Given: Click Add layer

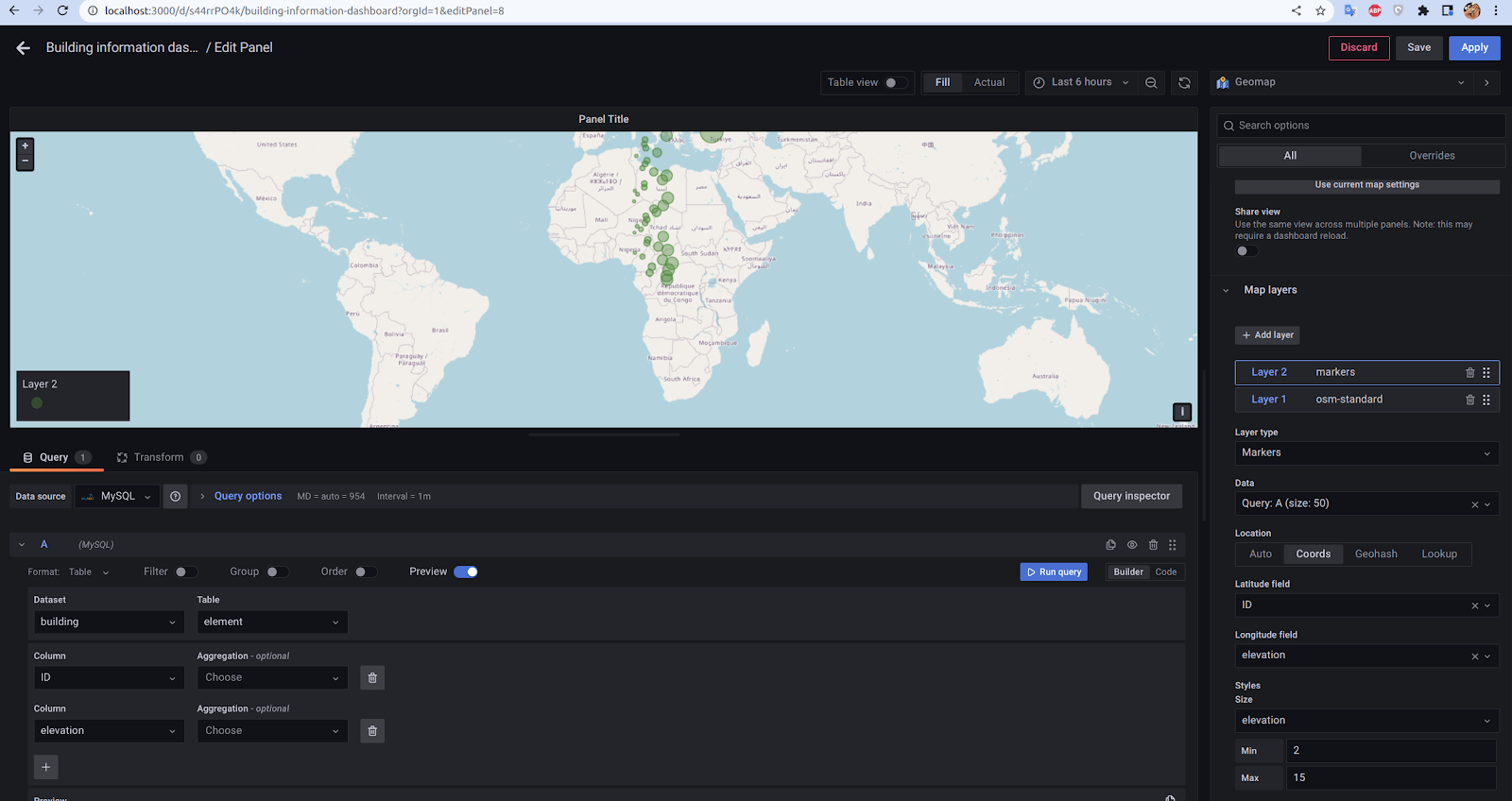Looking at the screenshot, I should tap(1267, 335).
